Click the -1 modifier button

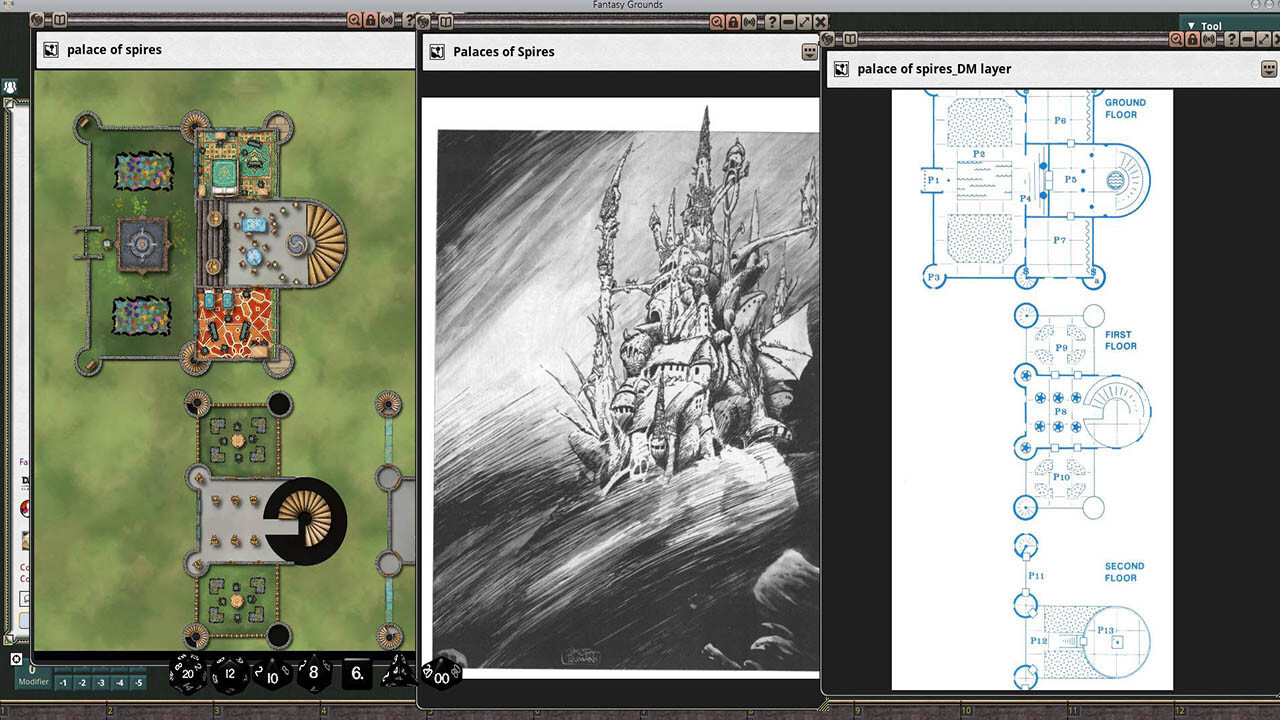point(62,682)
